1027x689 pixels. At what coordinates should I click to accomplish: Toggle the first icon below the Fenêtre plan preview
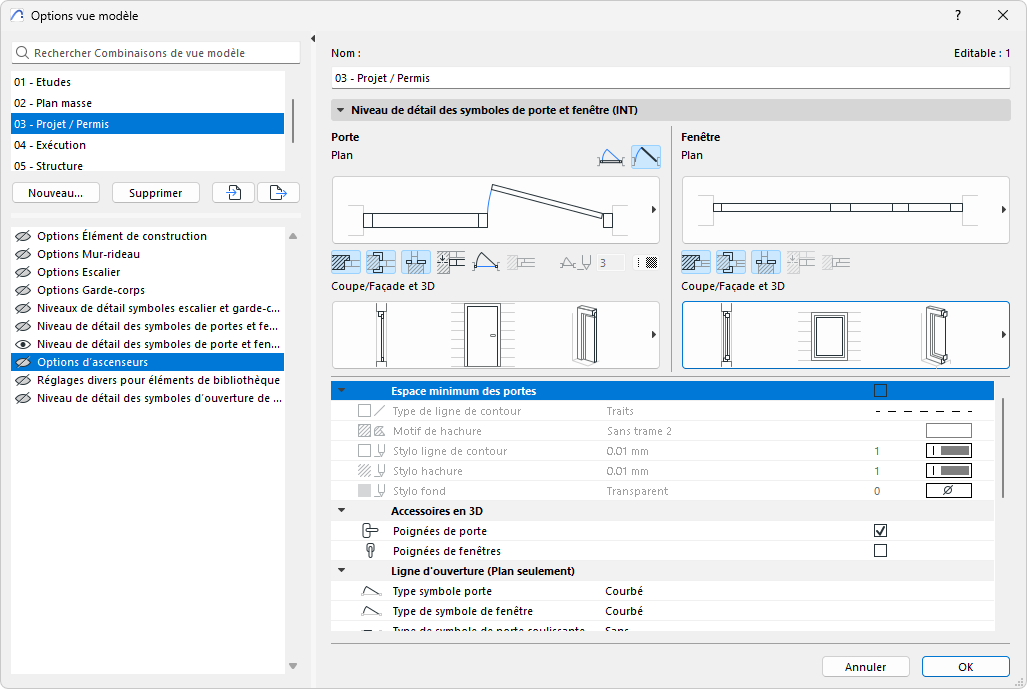[x=696, y=262]
